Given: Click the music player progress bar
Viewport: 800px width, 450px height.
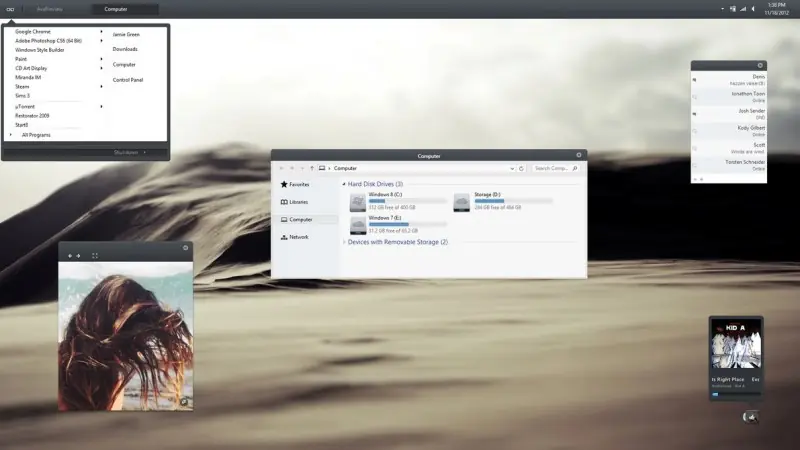Looking at the screenshot, I should pos(736,394).
